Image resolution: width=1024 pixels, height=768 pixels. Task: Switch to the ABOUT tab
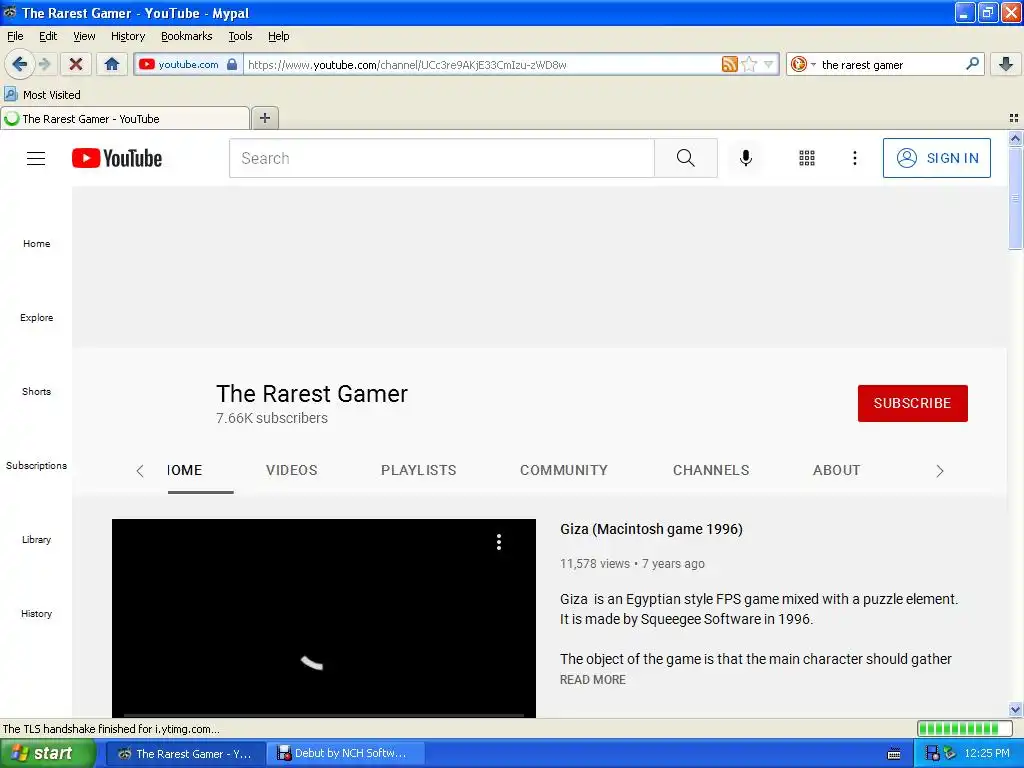point(836,470)
